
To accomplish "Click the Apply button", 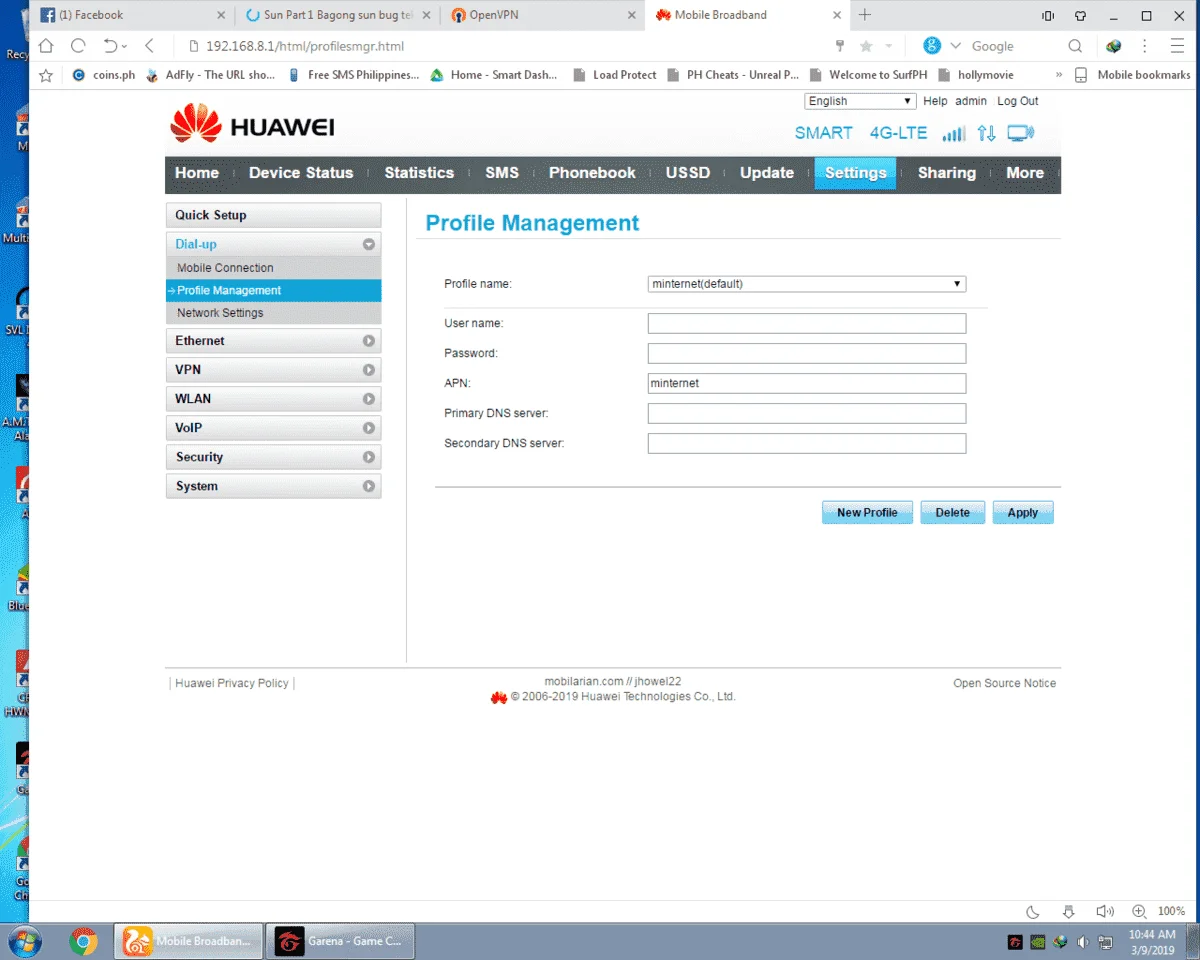I will (x=1023, y=512).
